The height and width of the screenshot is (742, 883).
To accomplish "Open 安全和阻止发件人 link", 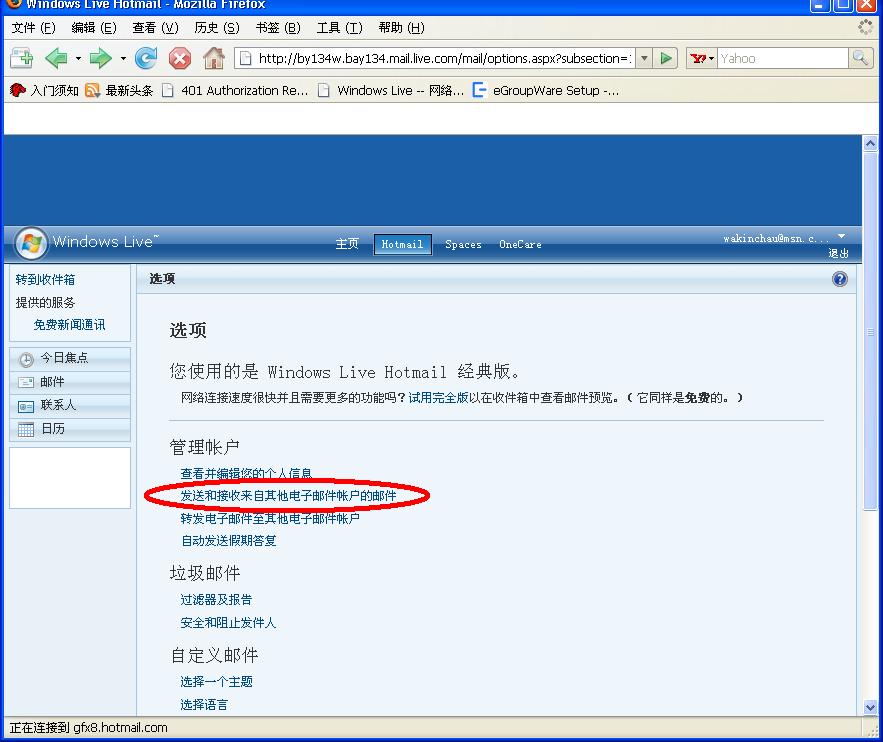I will click(228, 623).
